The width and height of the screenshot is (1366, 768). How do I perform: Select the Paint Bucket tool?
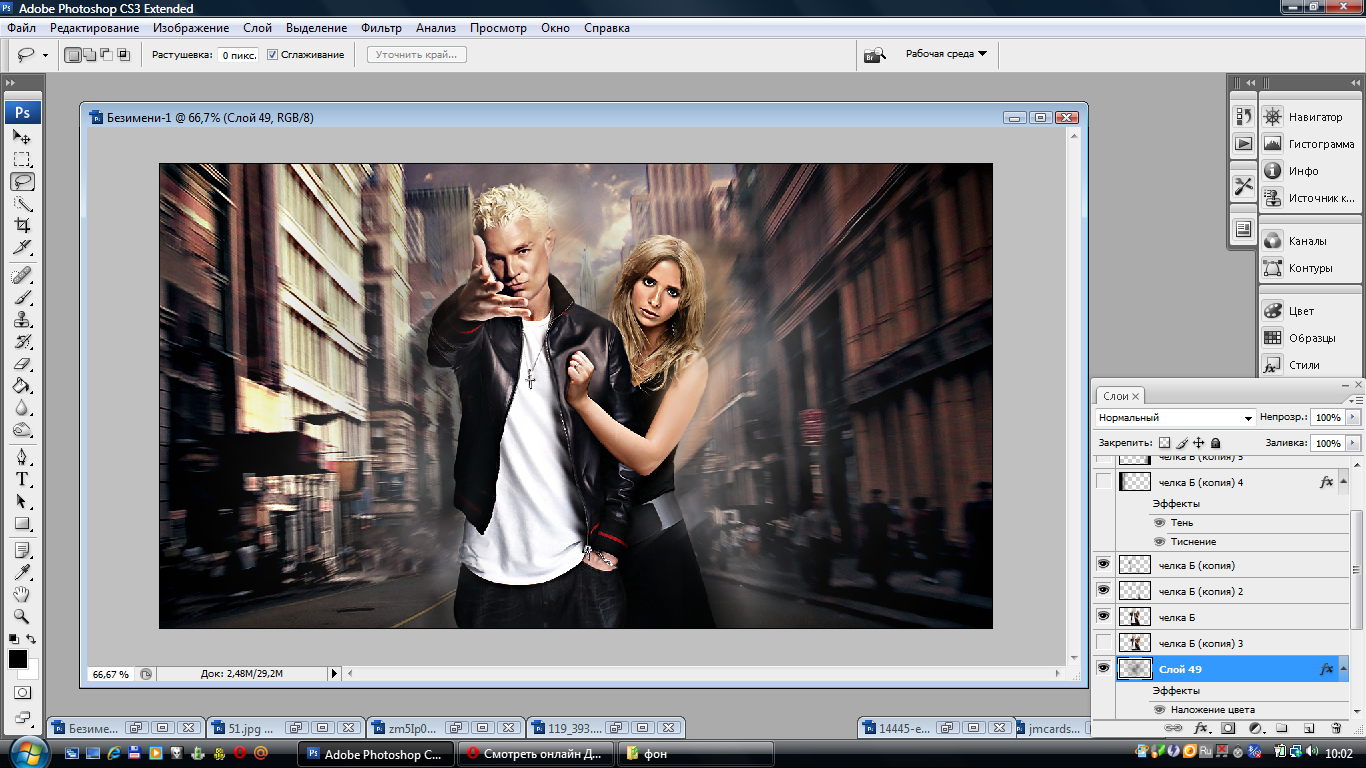point(22,385)
